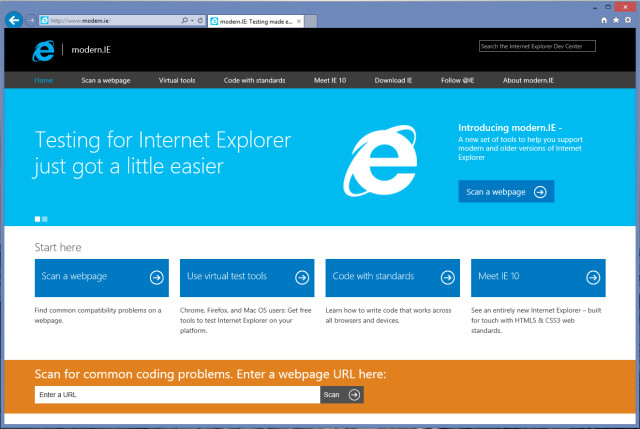Open the Meet IE 10 navigation item
The height and width of the screenshot is (429, 640).
pos(330,80)
